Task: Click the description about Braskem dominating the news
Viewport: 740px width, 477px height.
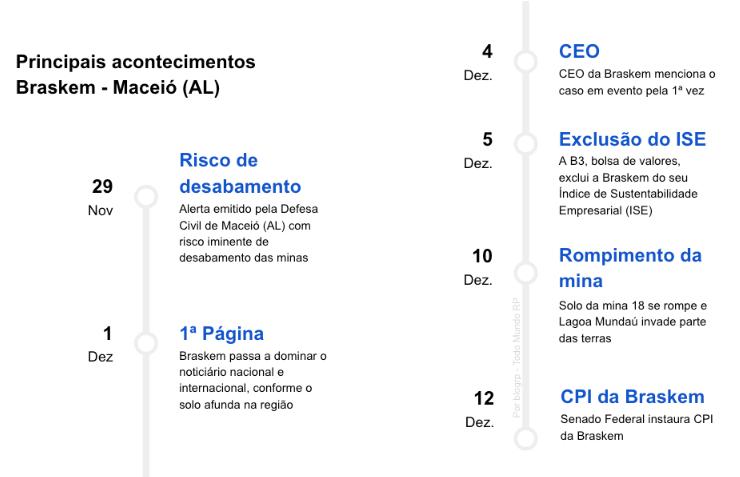Action: (x=254, y=380)
